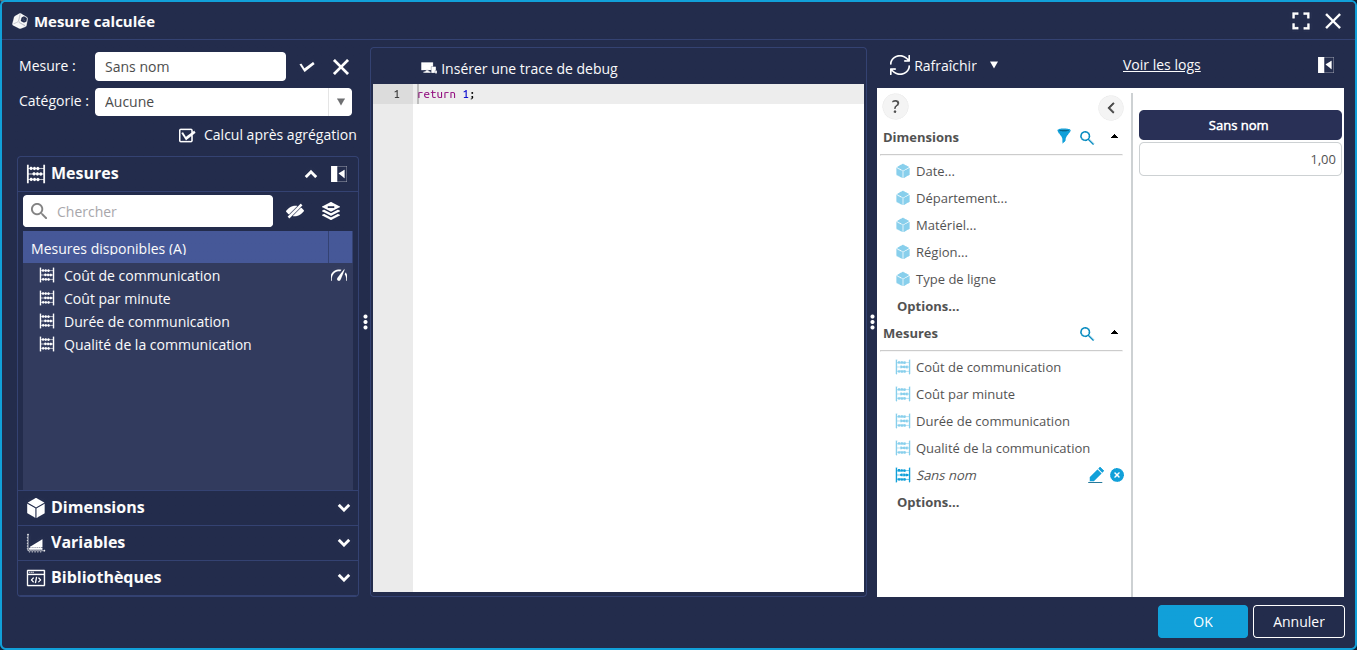Click the Chercher search field
This screenshot has width=1357, height=650.
tap(160, 212)
